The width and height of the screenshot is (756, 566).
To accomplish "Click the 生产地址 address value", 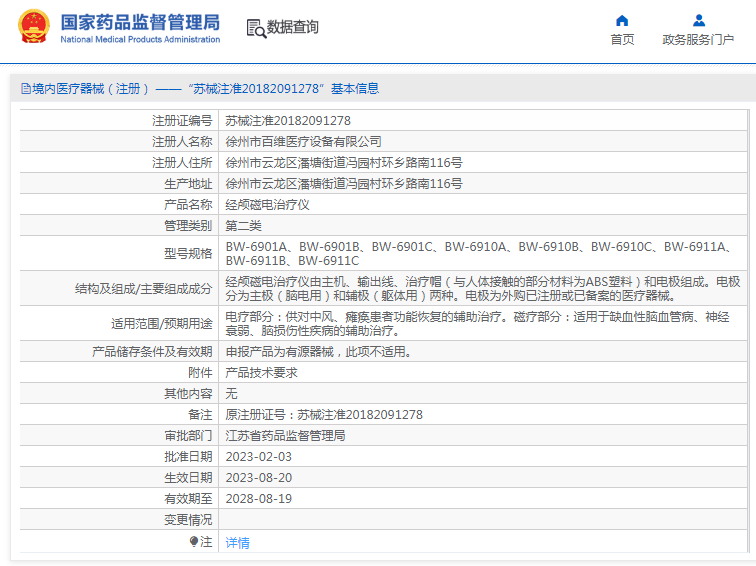I will pyautogui.click(x=344, y=184).
